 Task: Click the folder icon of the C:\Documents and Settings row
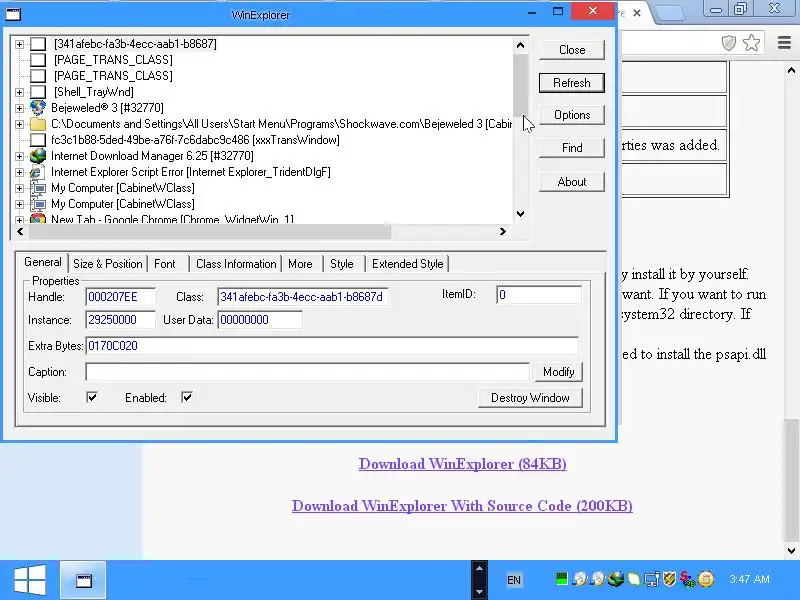[x=38, y=124]
